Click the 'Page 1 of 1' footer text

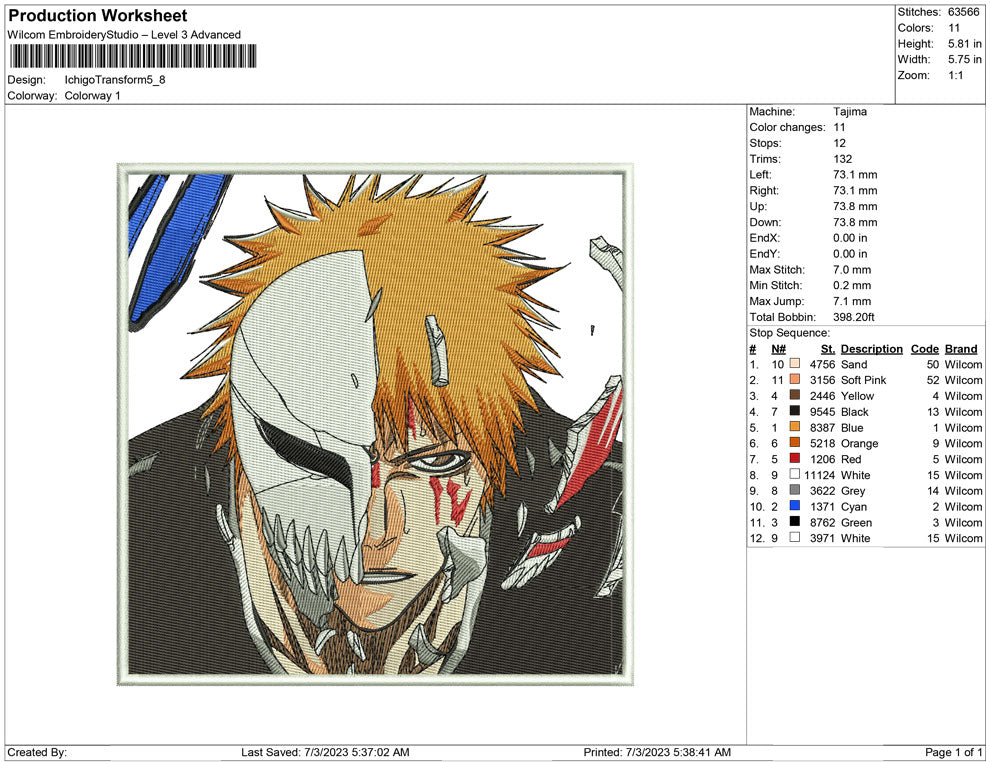(953, 752)
